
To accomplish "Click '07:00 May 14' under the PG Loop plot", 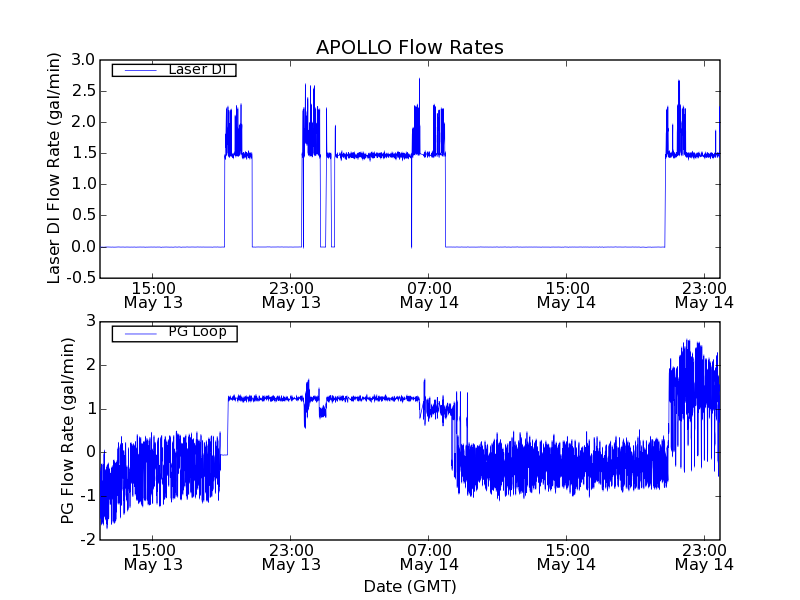I will pos(429,558).
